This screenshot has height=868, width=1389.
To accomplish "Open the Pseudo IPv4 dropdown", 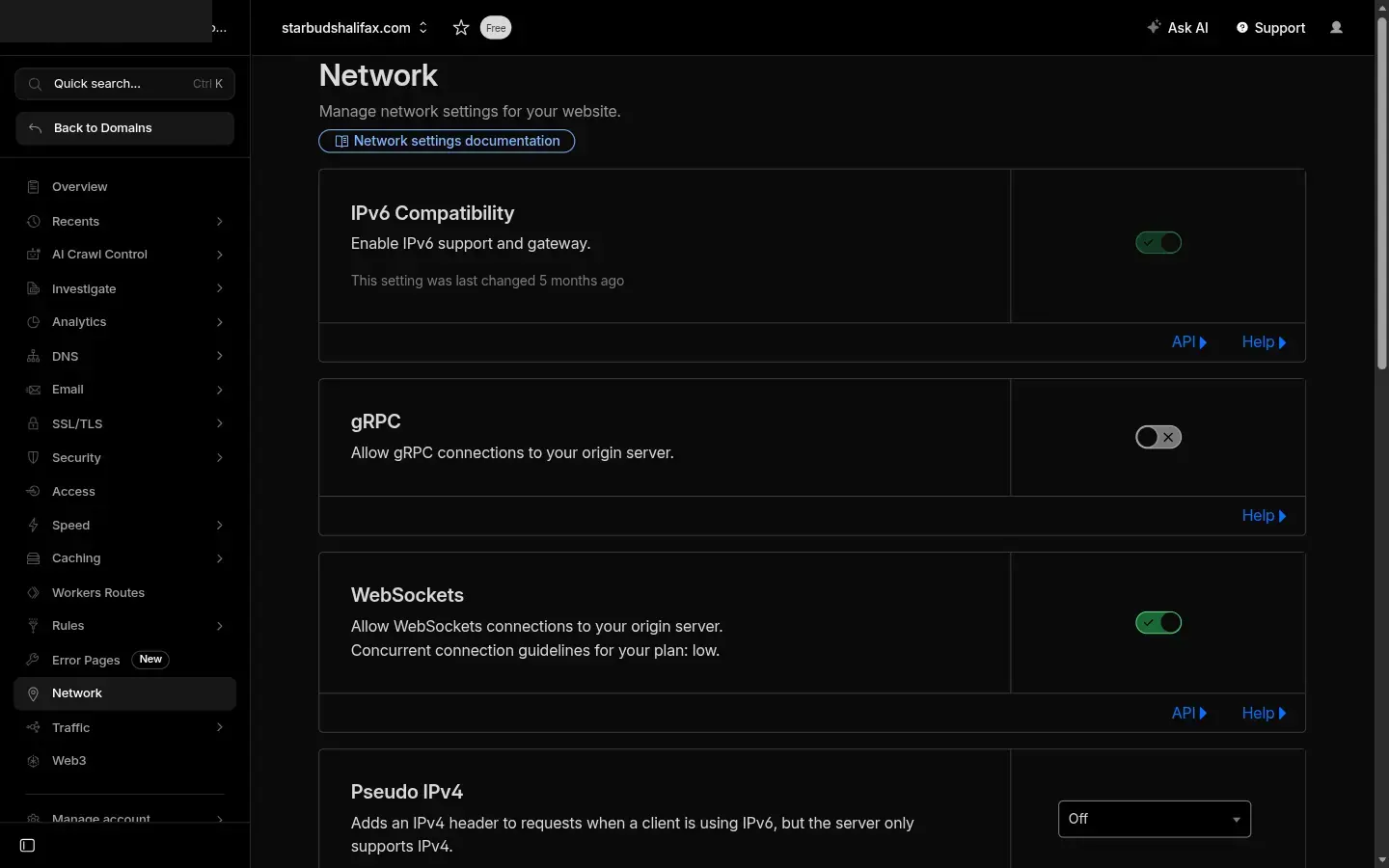I will pyautogui.click(x=1154, y=819).
